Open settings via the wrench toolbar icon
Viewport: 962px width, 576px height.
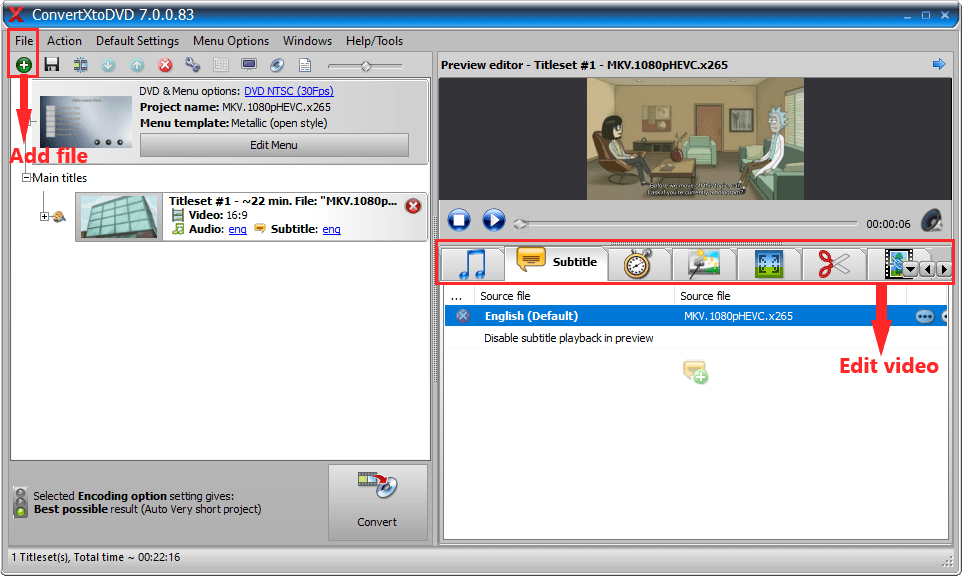pos(191,64)
